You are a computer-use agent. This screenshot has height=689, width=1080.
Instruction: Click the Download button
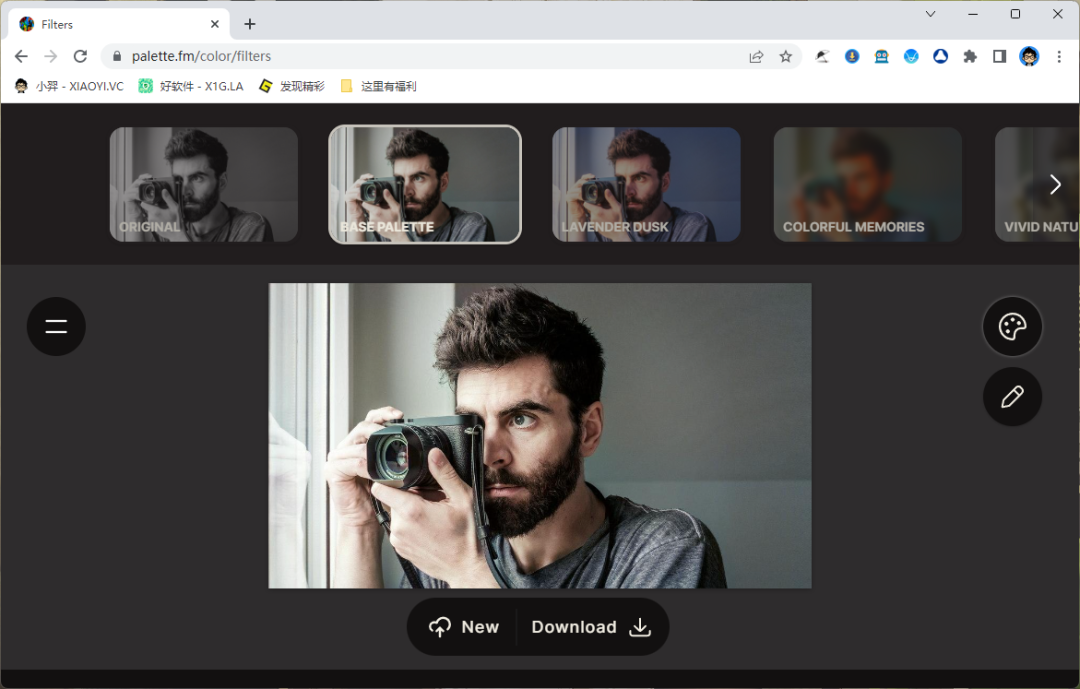[591, 627]
